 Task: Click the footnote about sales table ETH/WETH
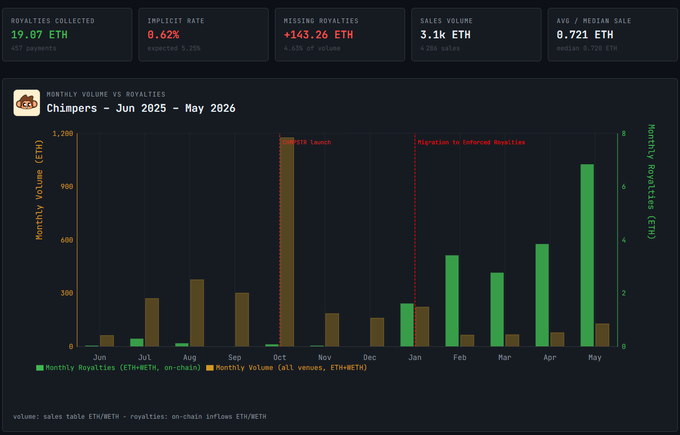(x=140, y=416)
